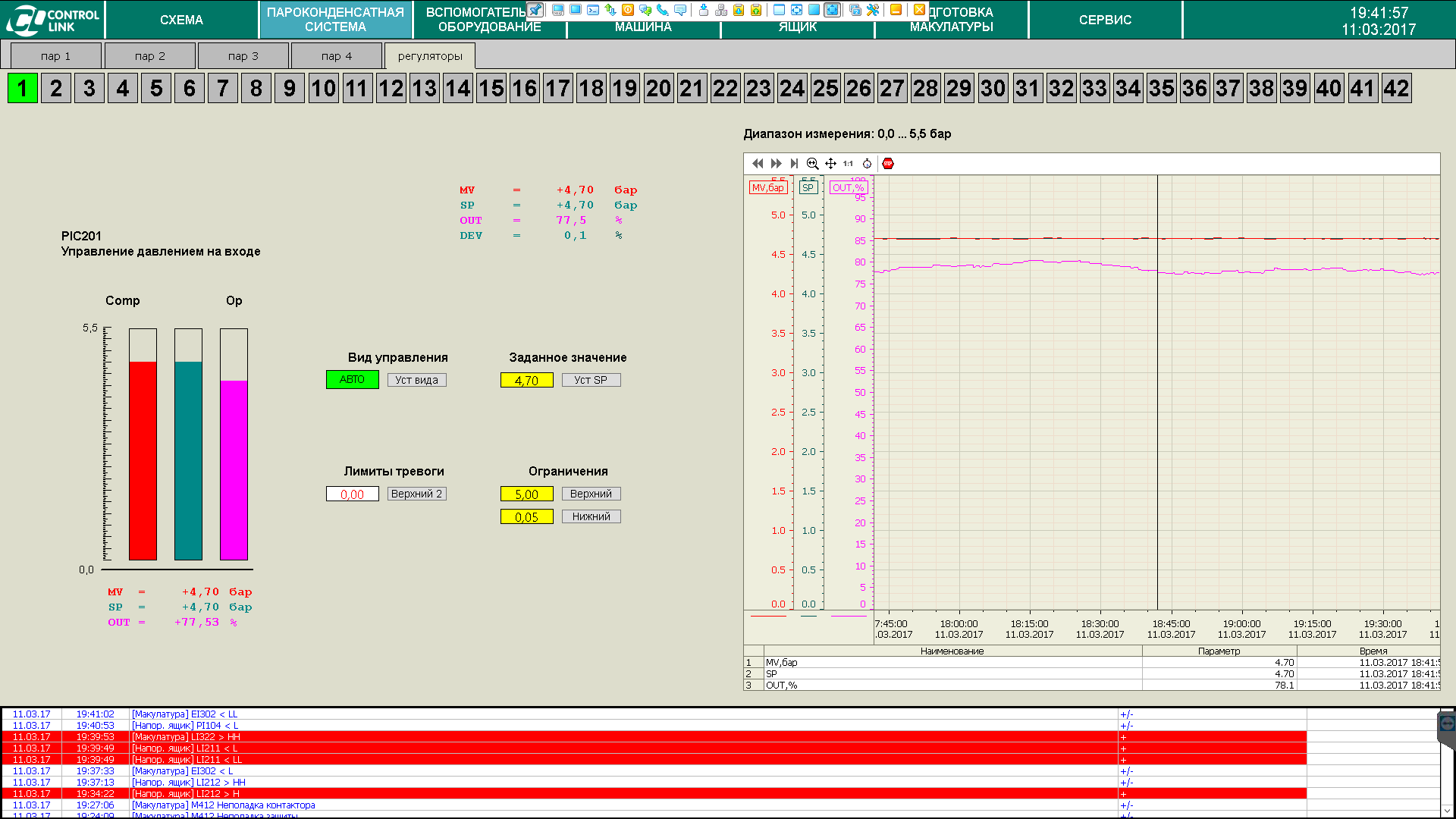
Task: Select the регуляторы tab
Action: pos(430,55)
